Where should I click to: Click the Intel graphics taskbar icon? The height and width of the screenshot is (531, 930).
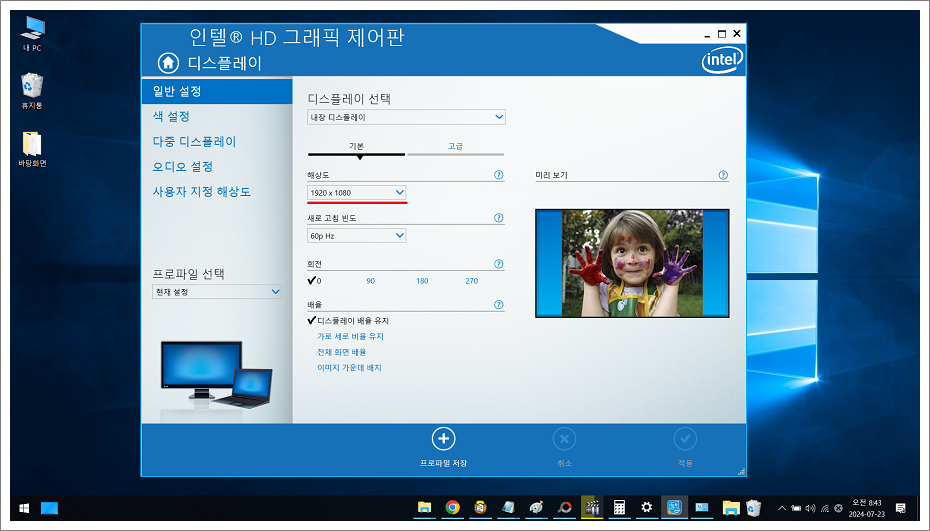click(674, 507)
